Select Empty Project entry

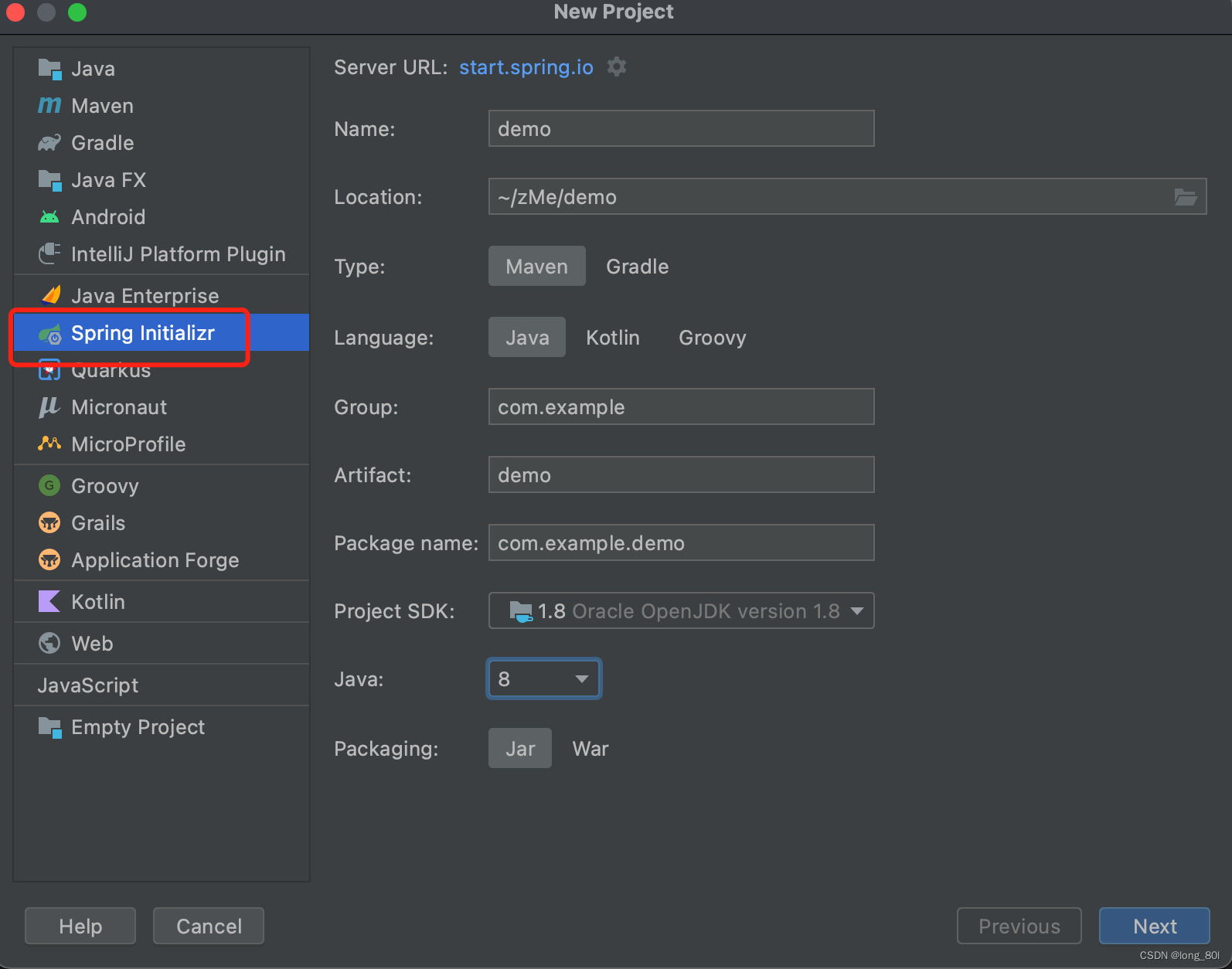(162, 726)
